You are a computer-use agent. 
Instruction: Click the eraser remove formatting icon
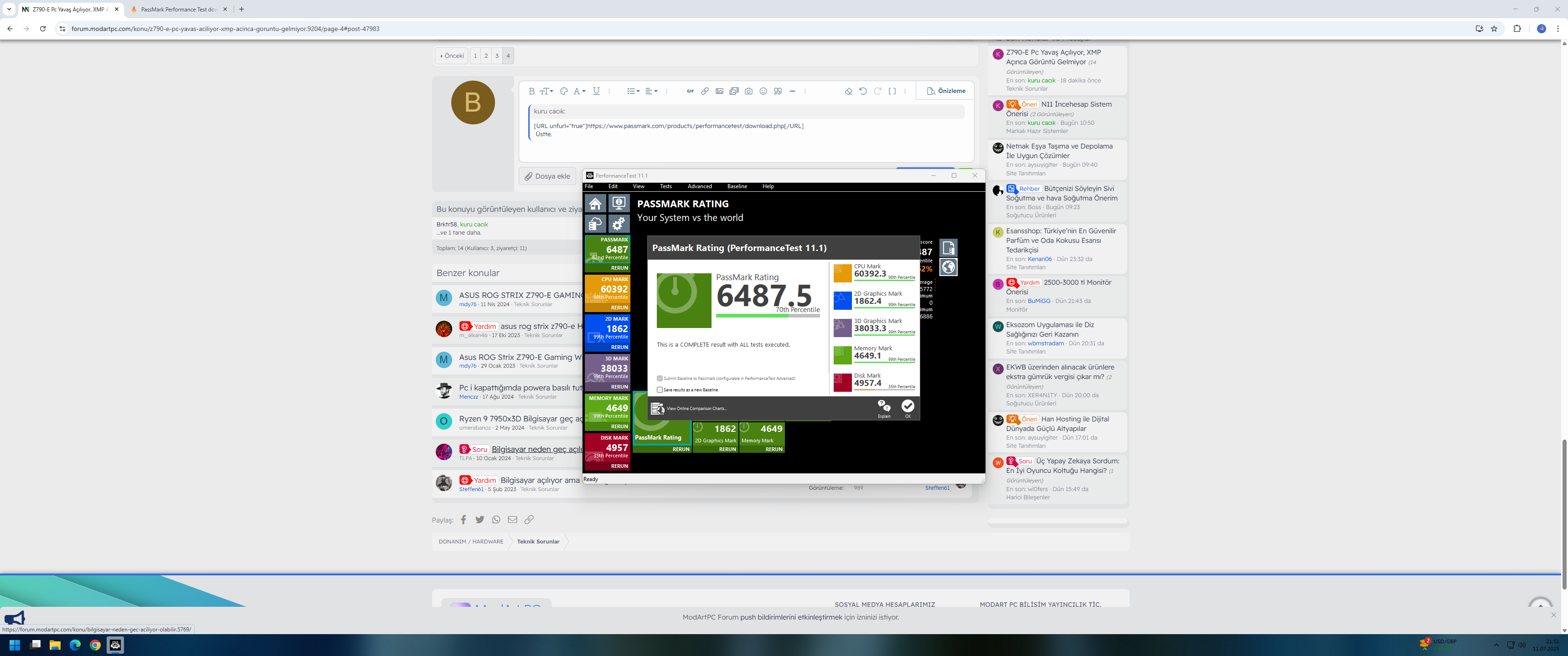click(848, 91)
